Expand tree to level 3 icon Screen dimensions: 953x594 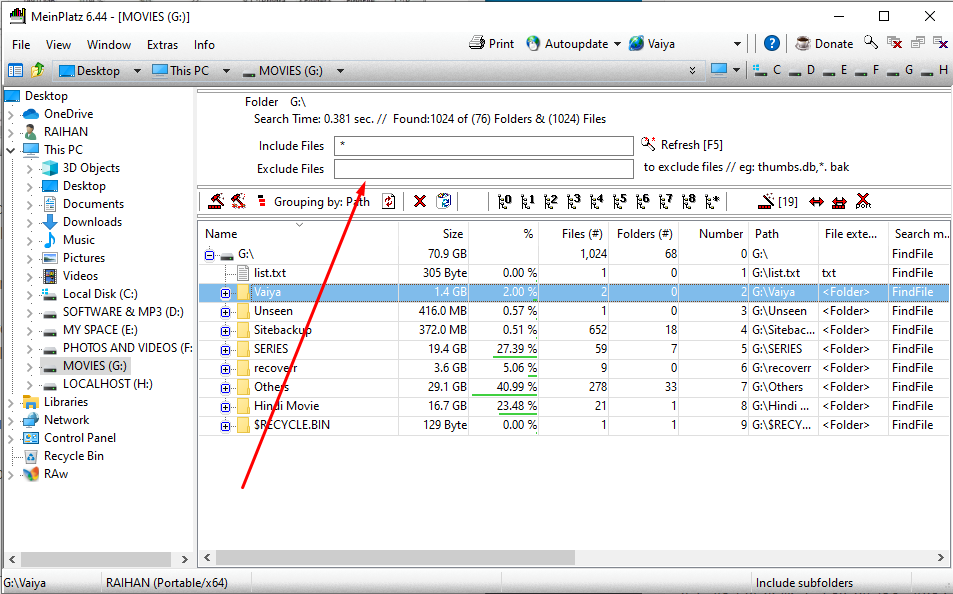pyautogui.click(x=574, y=201)
